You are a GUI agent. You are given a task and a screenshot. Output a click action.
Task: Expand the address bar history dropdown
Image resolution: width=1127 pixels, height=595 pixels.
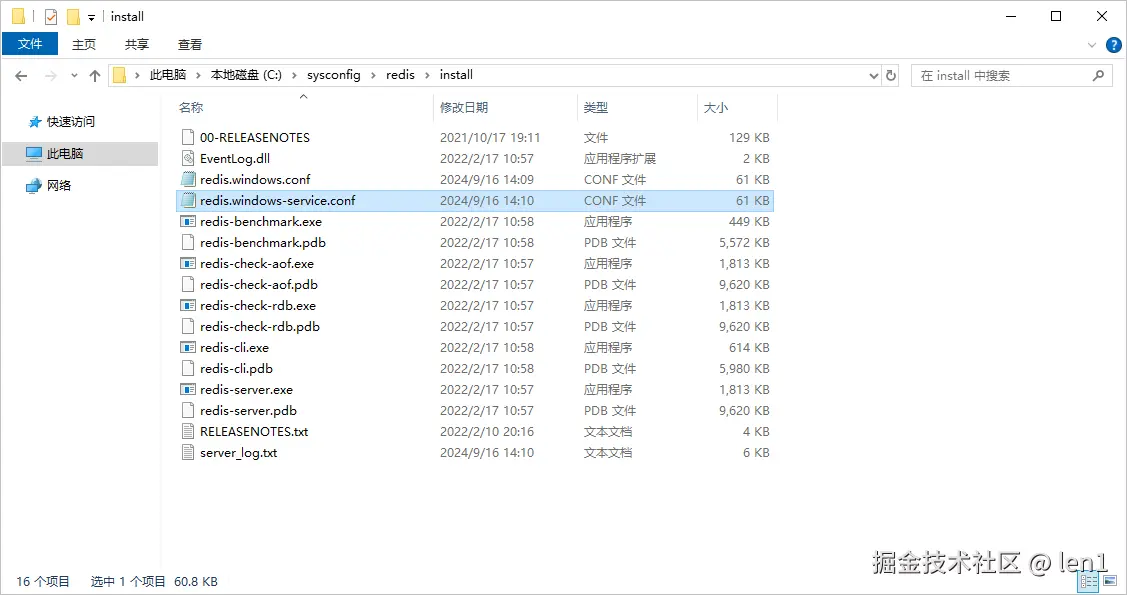873,75
